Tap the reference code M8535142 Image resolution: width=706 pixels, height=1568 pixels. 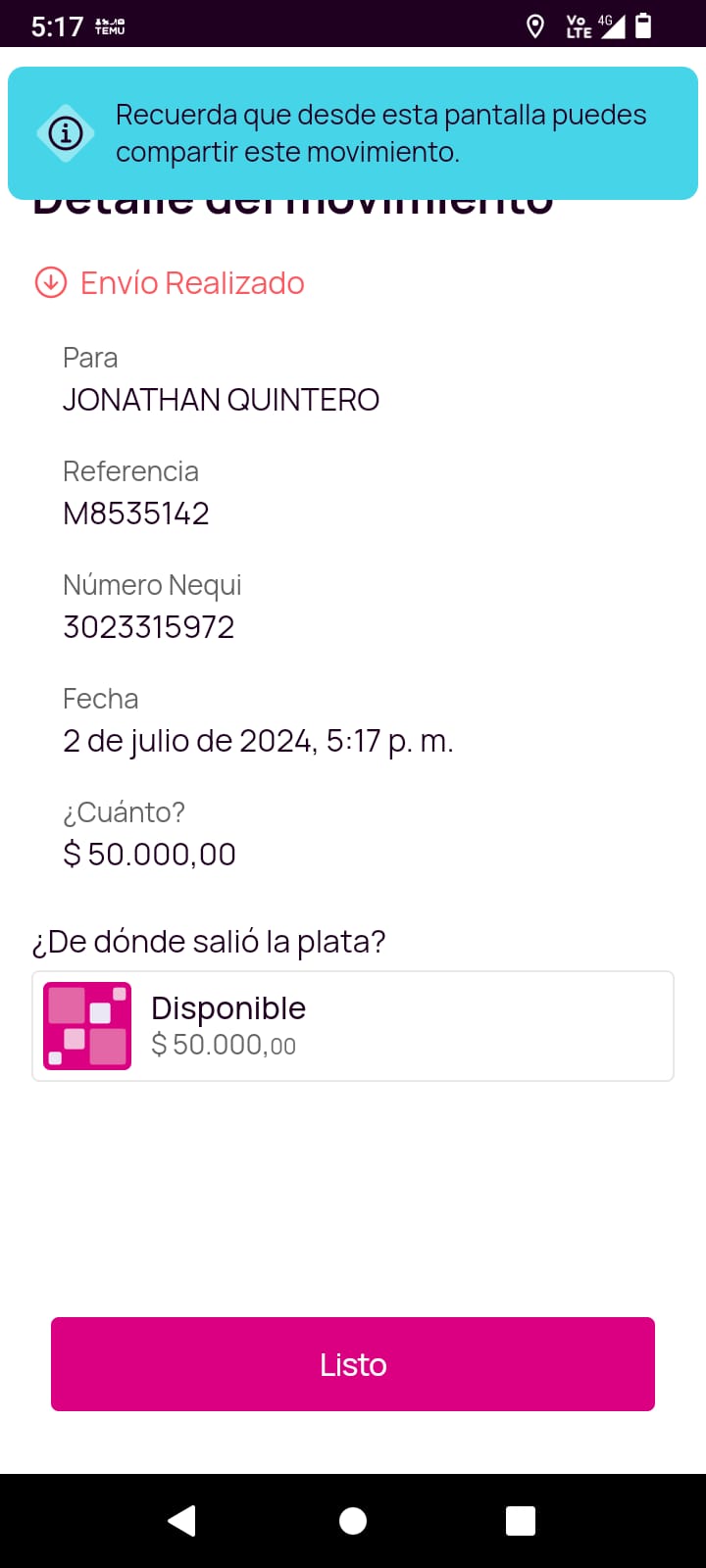coord(136,514)
